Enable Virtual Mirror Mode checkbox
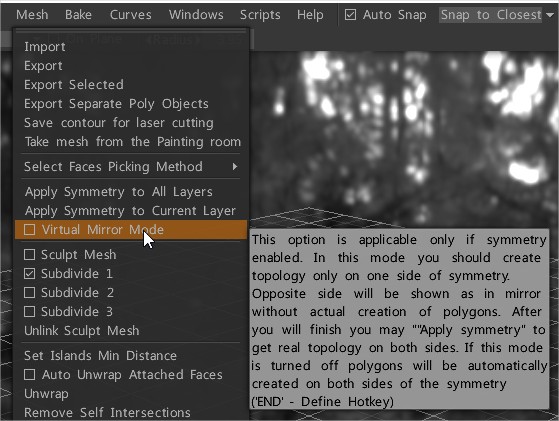Screen dimensions: 559x421 [30, 230]
